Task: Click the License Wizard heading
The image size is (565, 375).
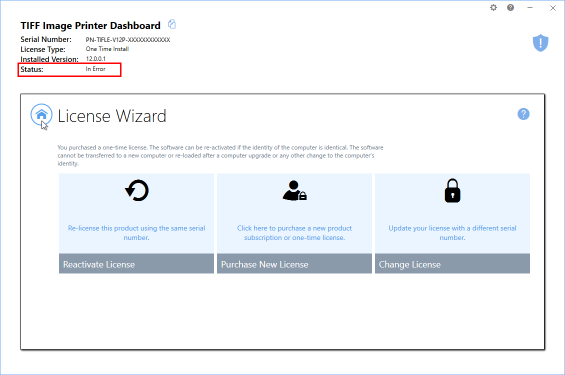Action: pyautogui.click(x=112, y=116)
